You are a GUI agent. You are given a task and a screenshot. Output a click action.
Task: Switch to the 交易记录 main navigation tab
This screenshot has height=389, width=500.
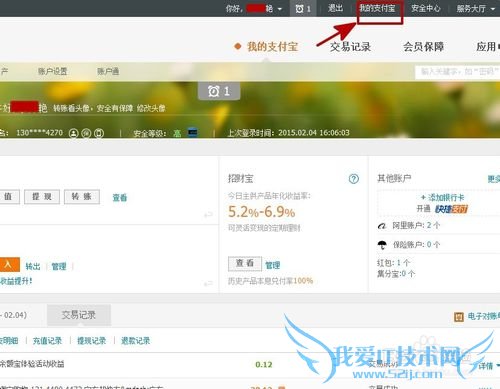[350, 47]
